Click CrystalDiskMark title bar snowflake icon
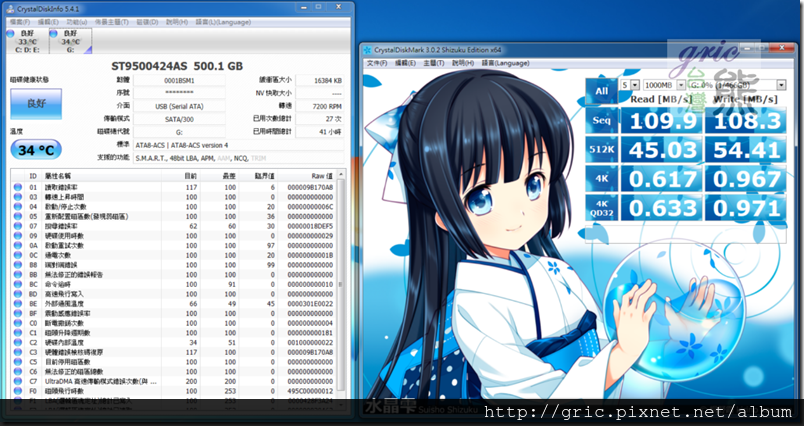804x426 pixels. coord(367,50)
